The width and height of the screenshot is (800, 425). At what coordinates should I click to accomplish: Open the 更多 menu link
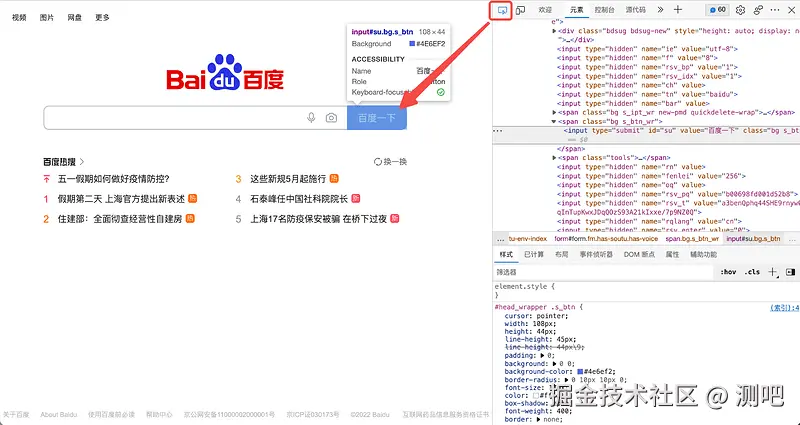(102, 17)
